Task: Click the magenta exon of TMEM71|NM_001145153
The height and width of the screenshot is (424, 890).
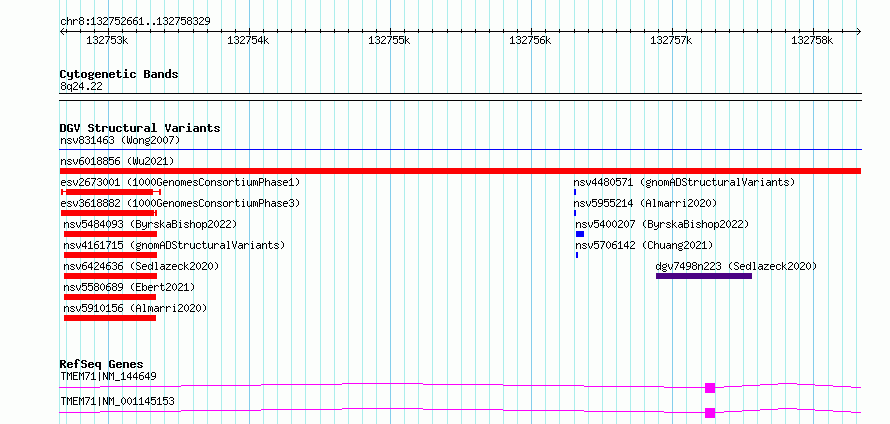Action: pos(710,413)
